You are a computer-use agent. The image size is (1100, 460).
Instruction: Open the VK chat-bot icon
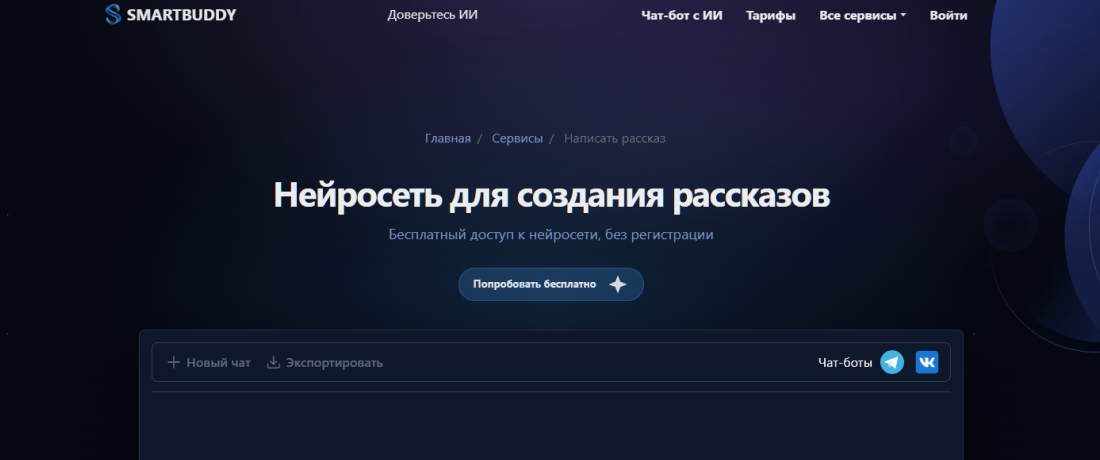coord(927,362)
